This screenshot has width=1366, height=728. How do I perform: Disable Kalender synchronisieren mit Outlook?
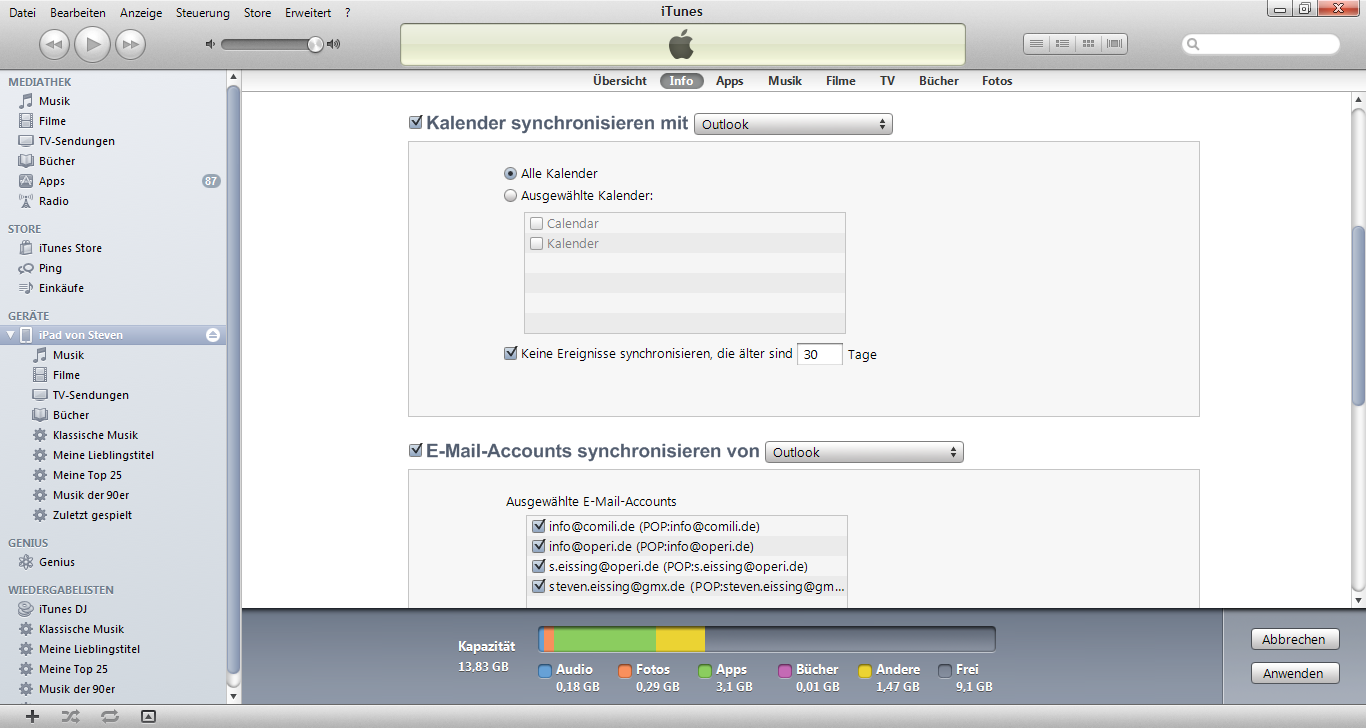coord(415,121)
